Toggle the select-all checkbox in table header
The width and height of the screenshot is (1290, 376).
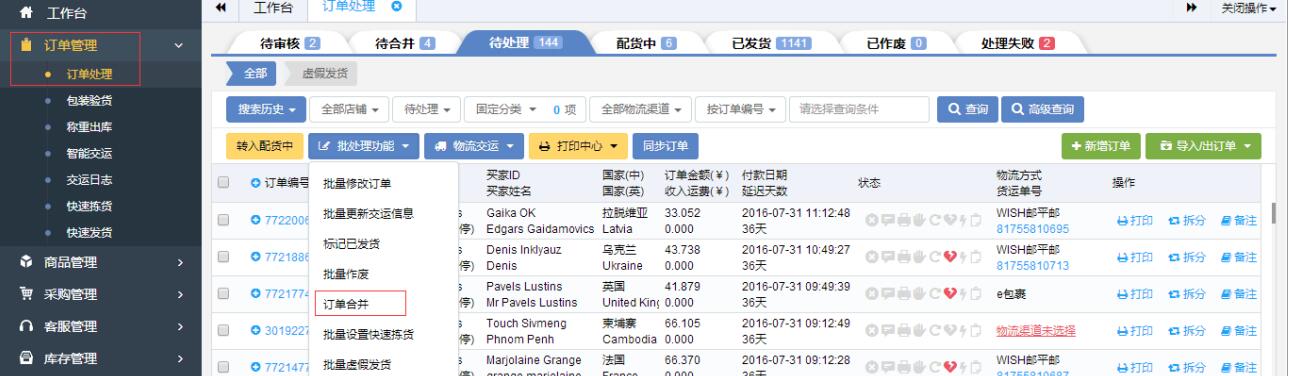(x=222, y=184)
